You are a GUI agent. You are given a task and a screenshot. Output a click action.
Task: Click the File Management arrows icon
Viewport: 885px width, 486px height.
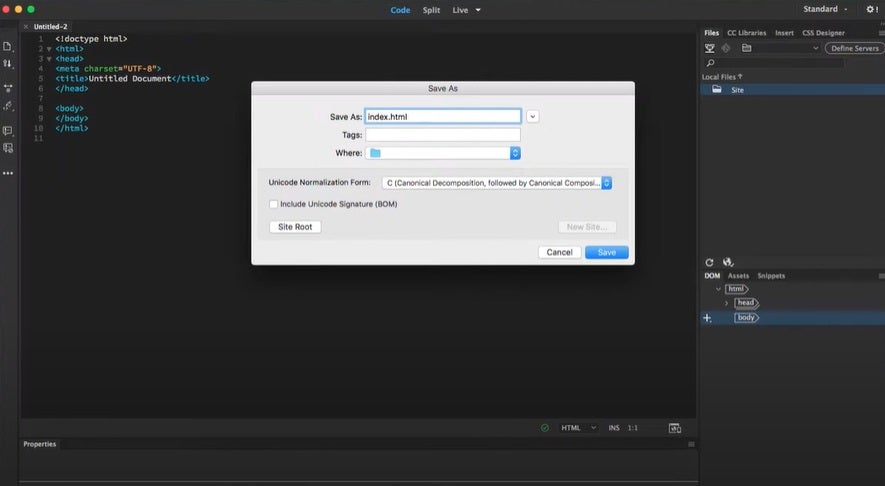pos(7,64)
